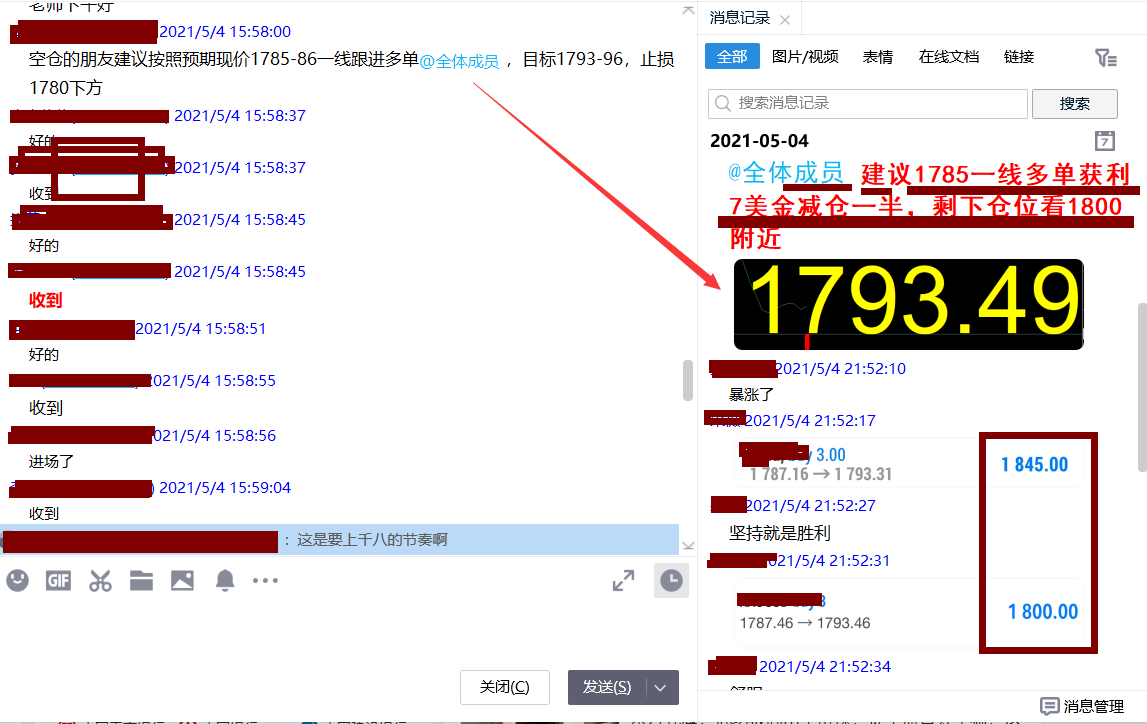Switch to 在线文档 tab
The image size is (1147, 724).
pos(949,56)
